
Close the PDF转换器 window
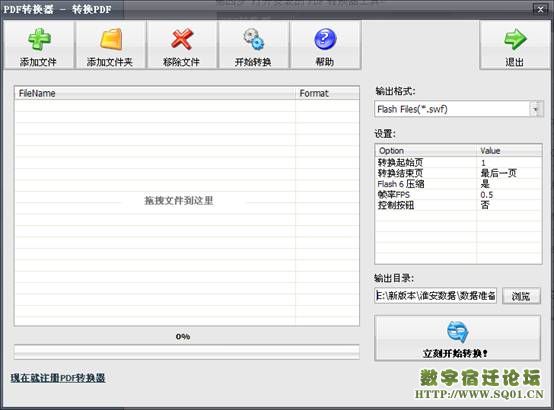[540, 10]
